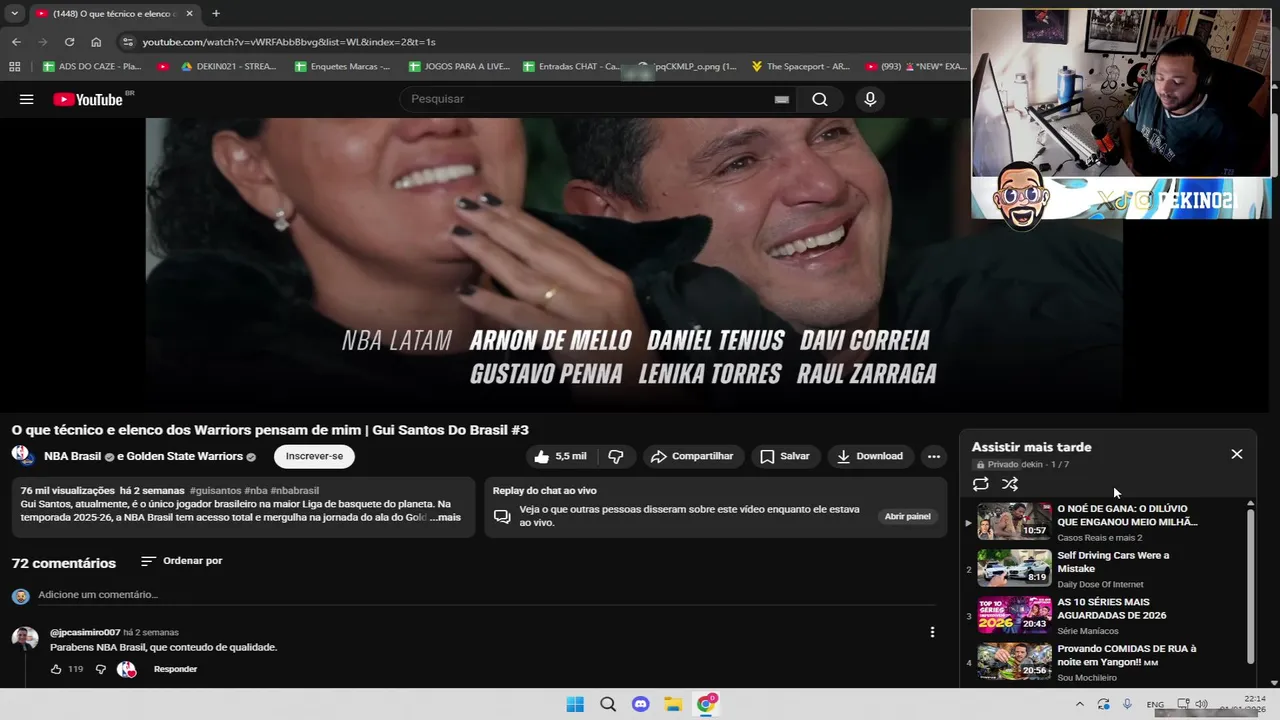Open a new browser tab

point(216,13)
